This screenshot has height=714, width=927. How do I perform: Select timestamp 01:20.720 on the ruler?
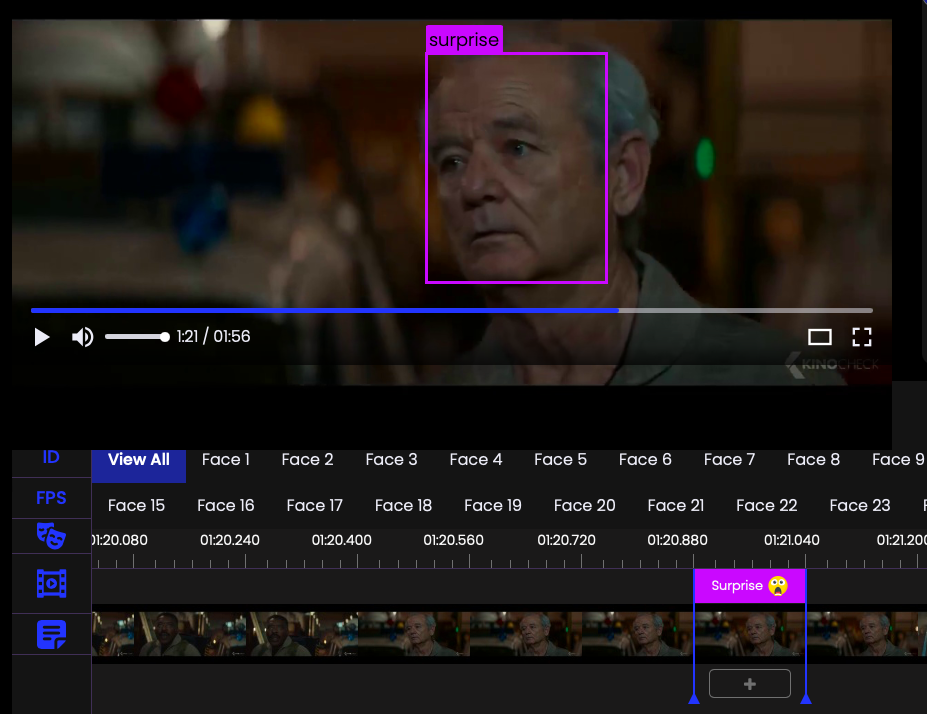click(x=566, y=540)
